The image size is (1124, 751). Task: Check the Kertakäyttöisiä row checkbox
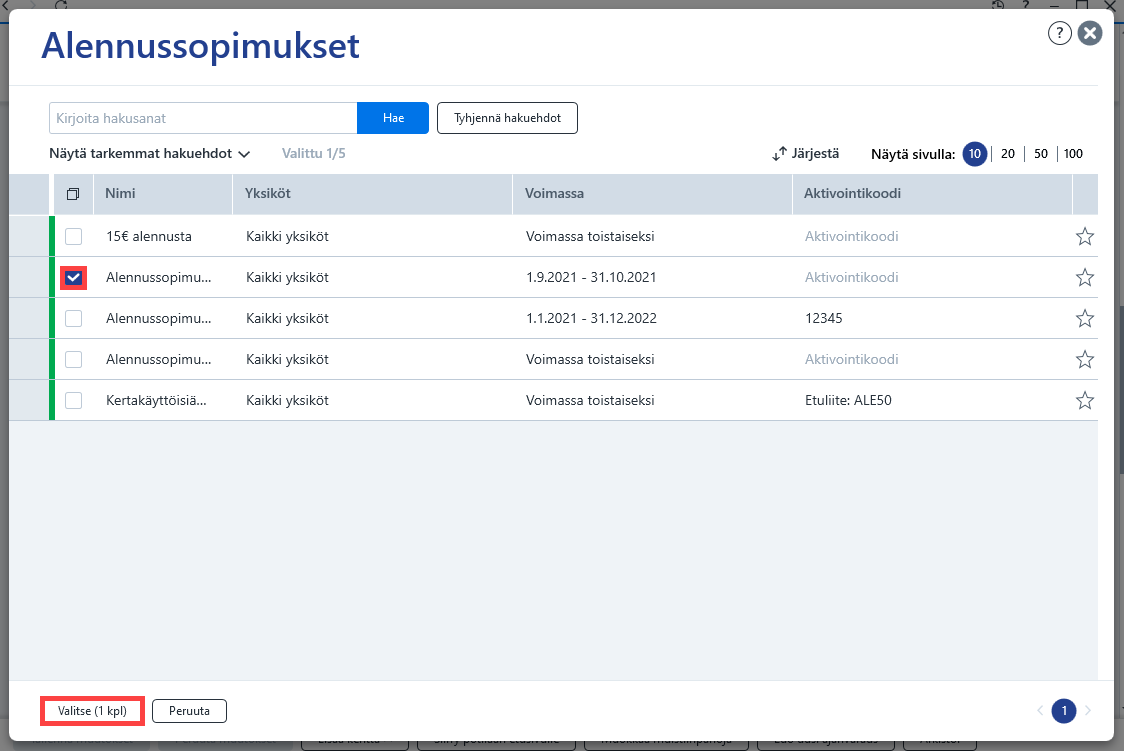(74, 401)
